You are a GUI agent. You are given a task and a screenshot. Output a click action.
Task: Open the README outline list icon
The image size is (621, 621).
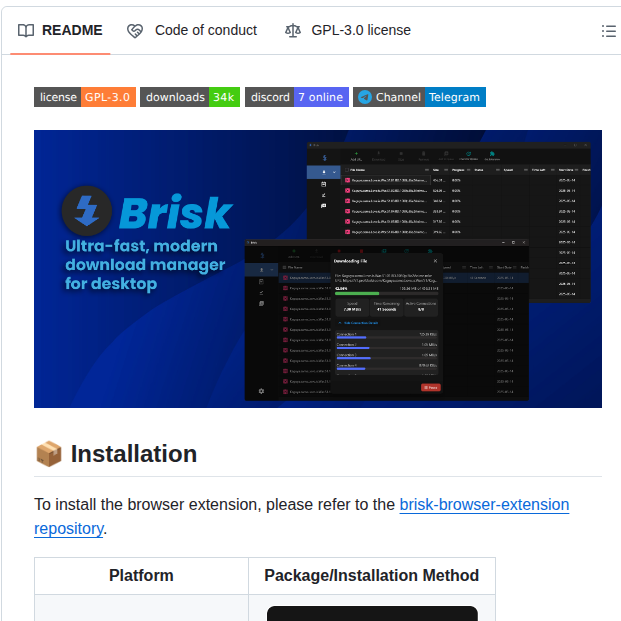point(608,31)
